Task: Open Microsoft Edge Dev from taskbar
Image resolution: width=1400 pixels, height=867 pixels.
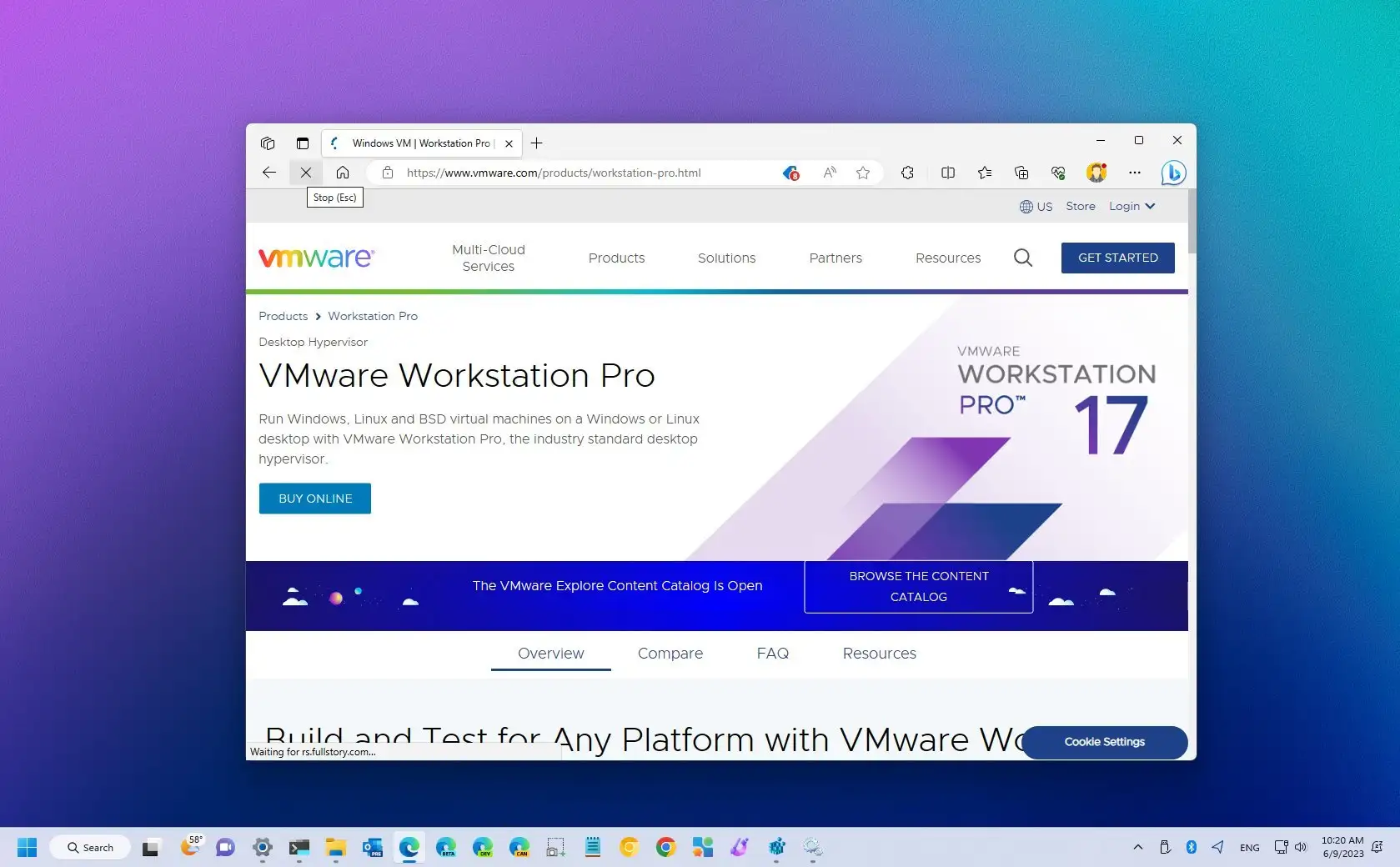Action: tap(482, 848)
